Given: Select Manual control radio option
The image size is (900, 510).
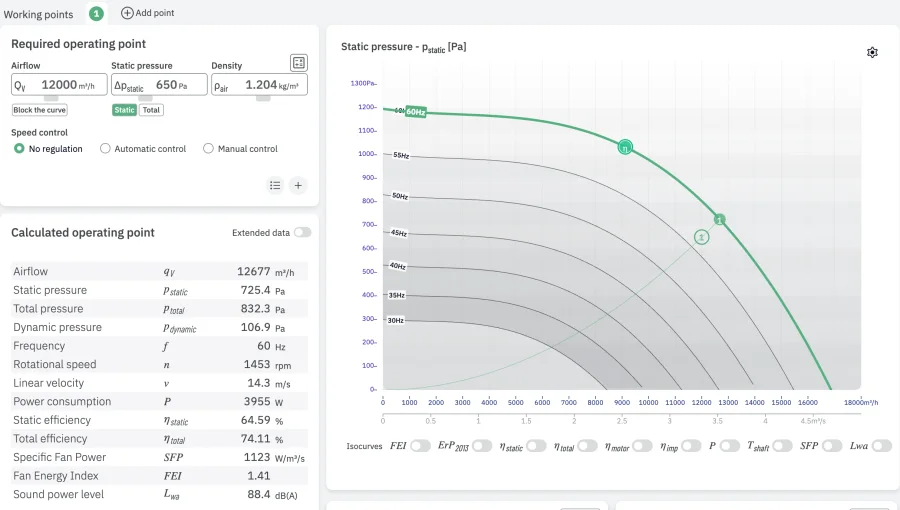Looking at the screenshot, I should (x=208, y=149).
